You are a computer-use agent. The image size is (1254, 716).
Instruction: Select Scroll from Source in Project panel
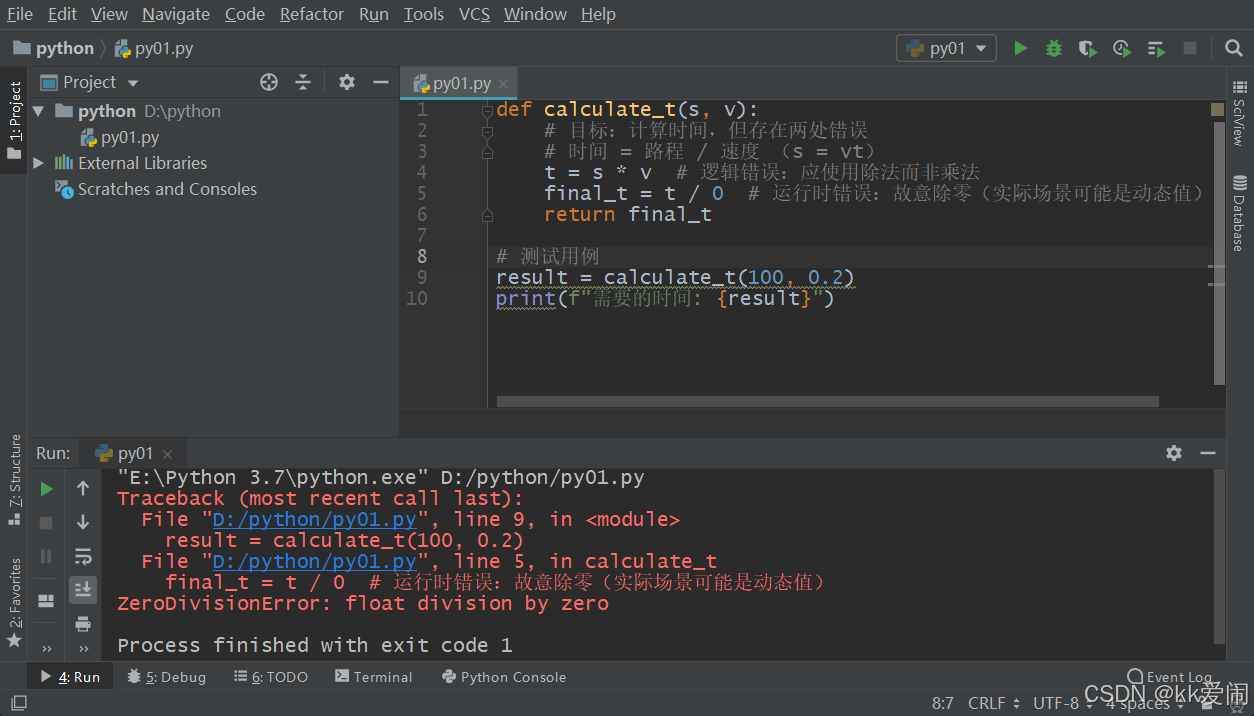click(269, 82)
